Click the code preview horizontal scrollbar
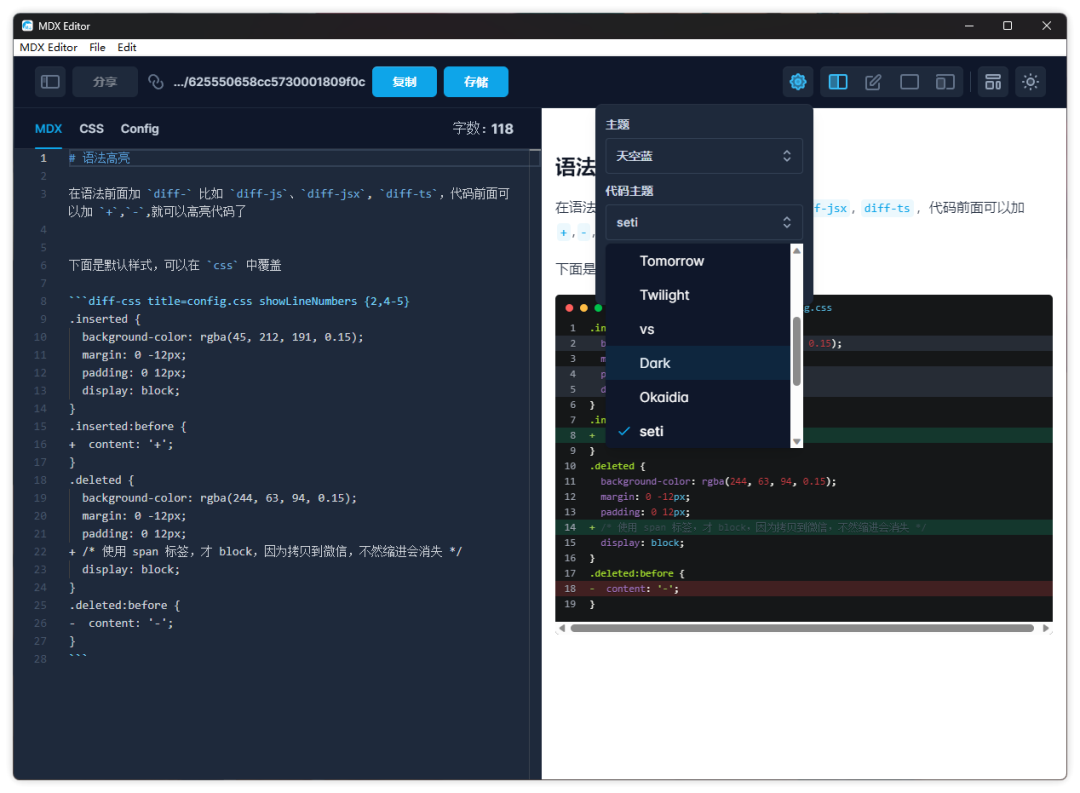The height and width of the screenshot is (793, 1080). (x=802, y=628)
